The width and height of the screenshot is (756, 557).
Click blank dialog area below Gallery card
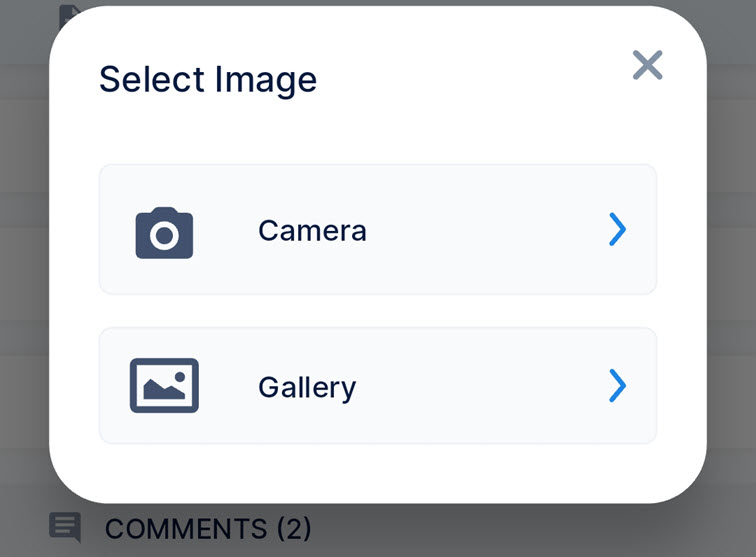point(377,472)
